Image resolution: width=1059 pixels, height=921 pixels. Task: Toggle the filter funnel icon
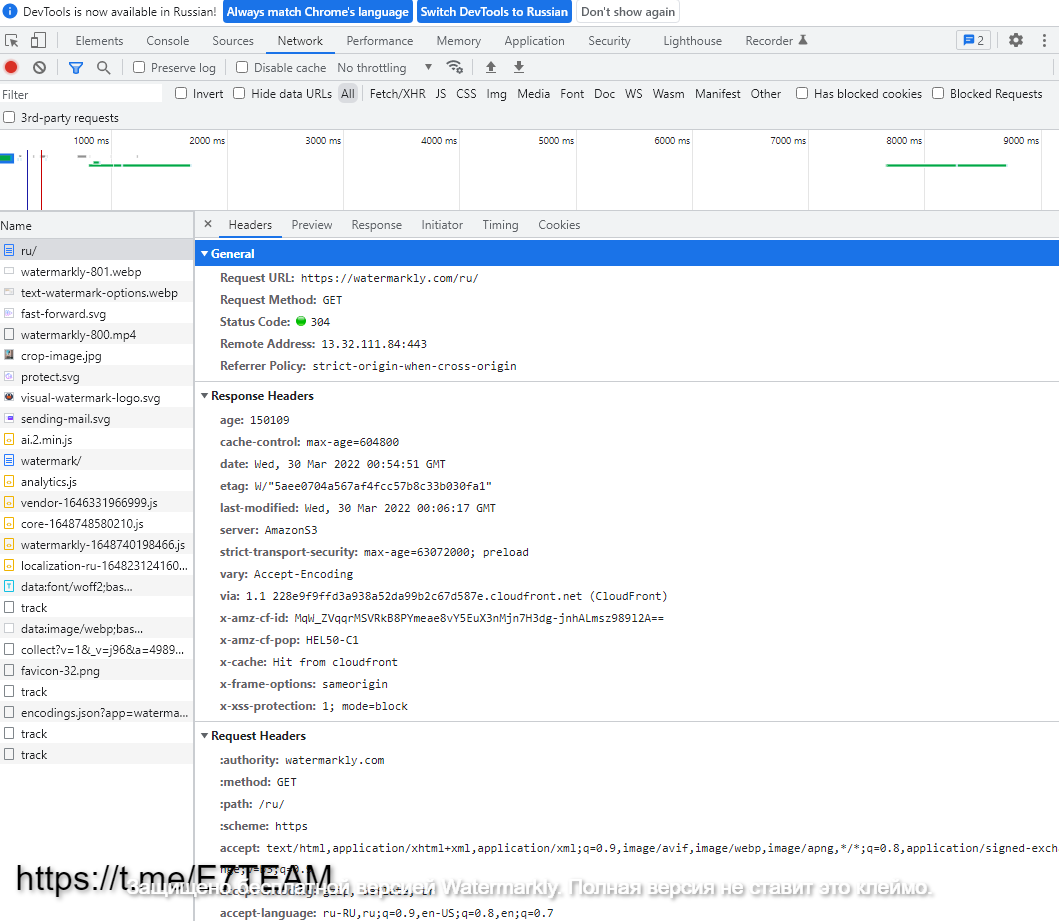[x=76, y=67]
